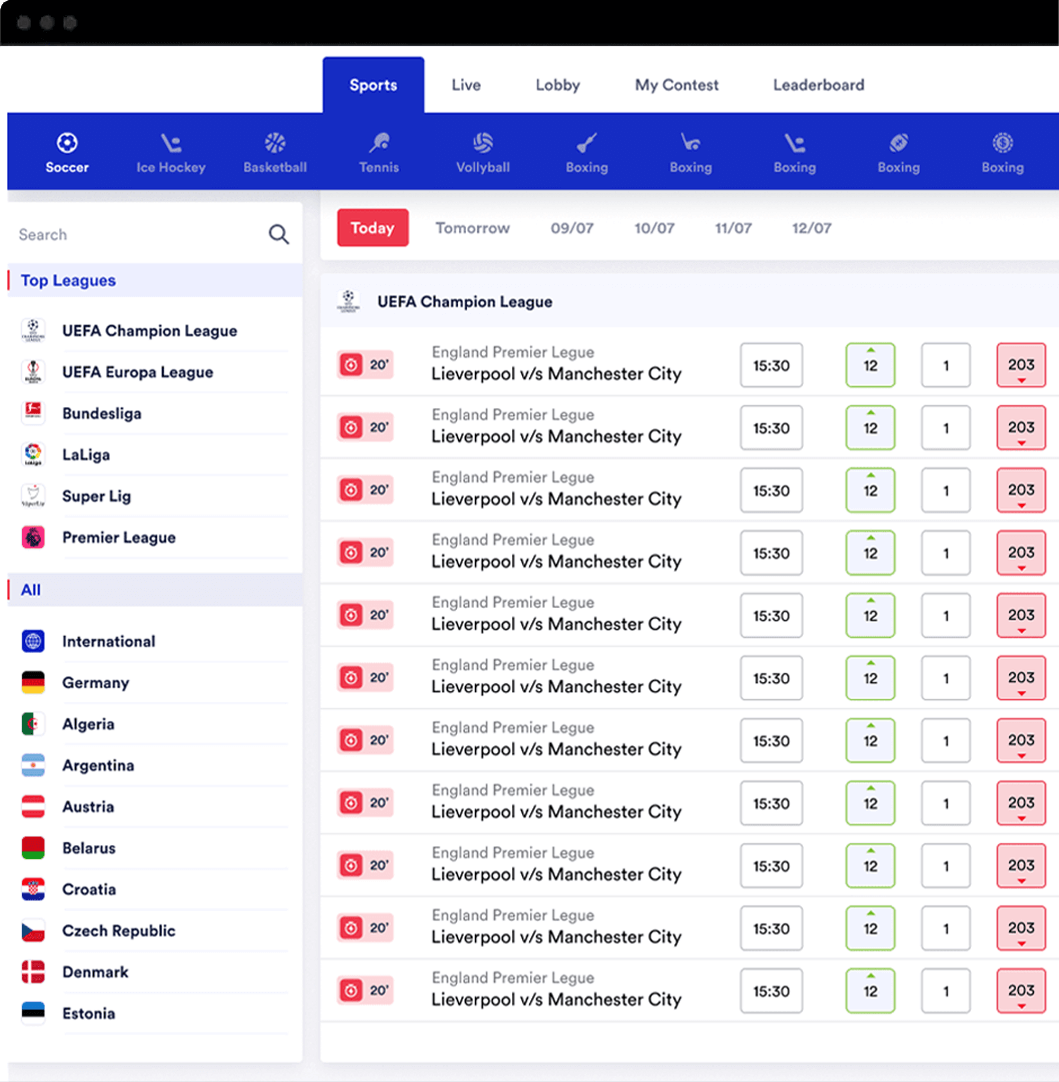Open the first Boxing category
This screenshot has width=1059, height=1082.
(x=586, y=150)
